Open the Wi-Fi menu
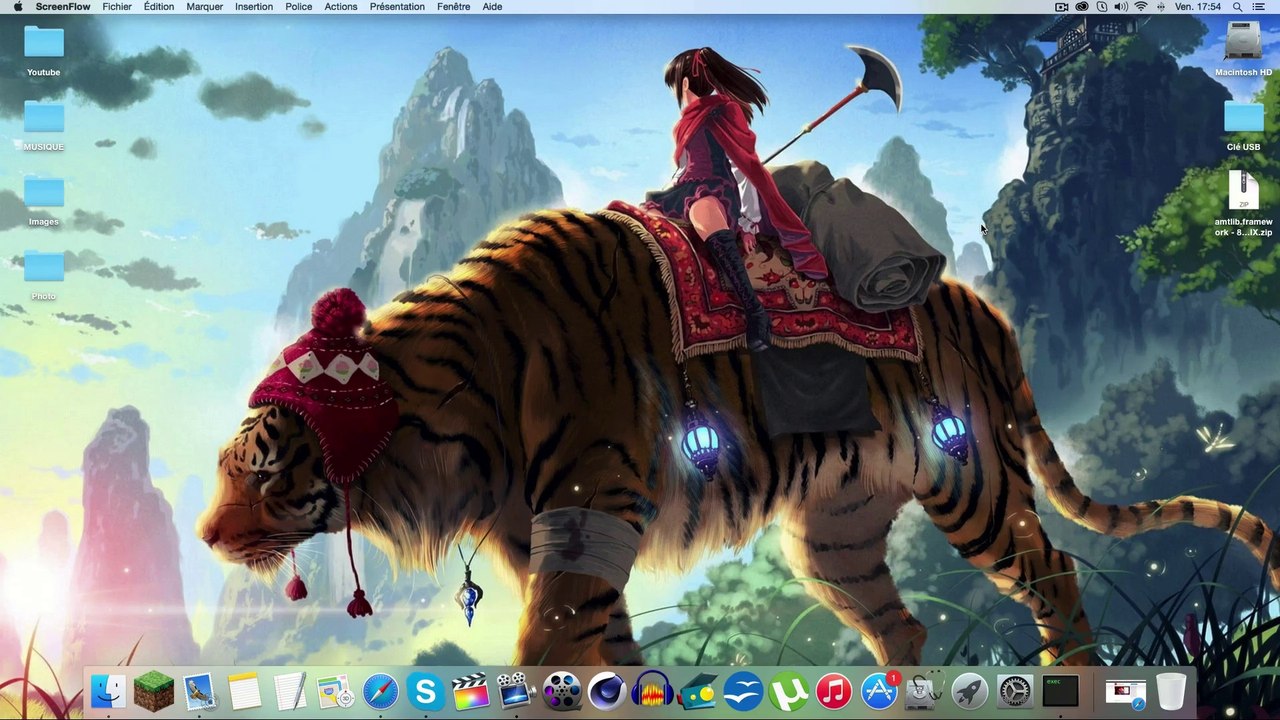This screenshot has width=1280, height=720. click(x=1141, y=7)
